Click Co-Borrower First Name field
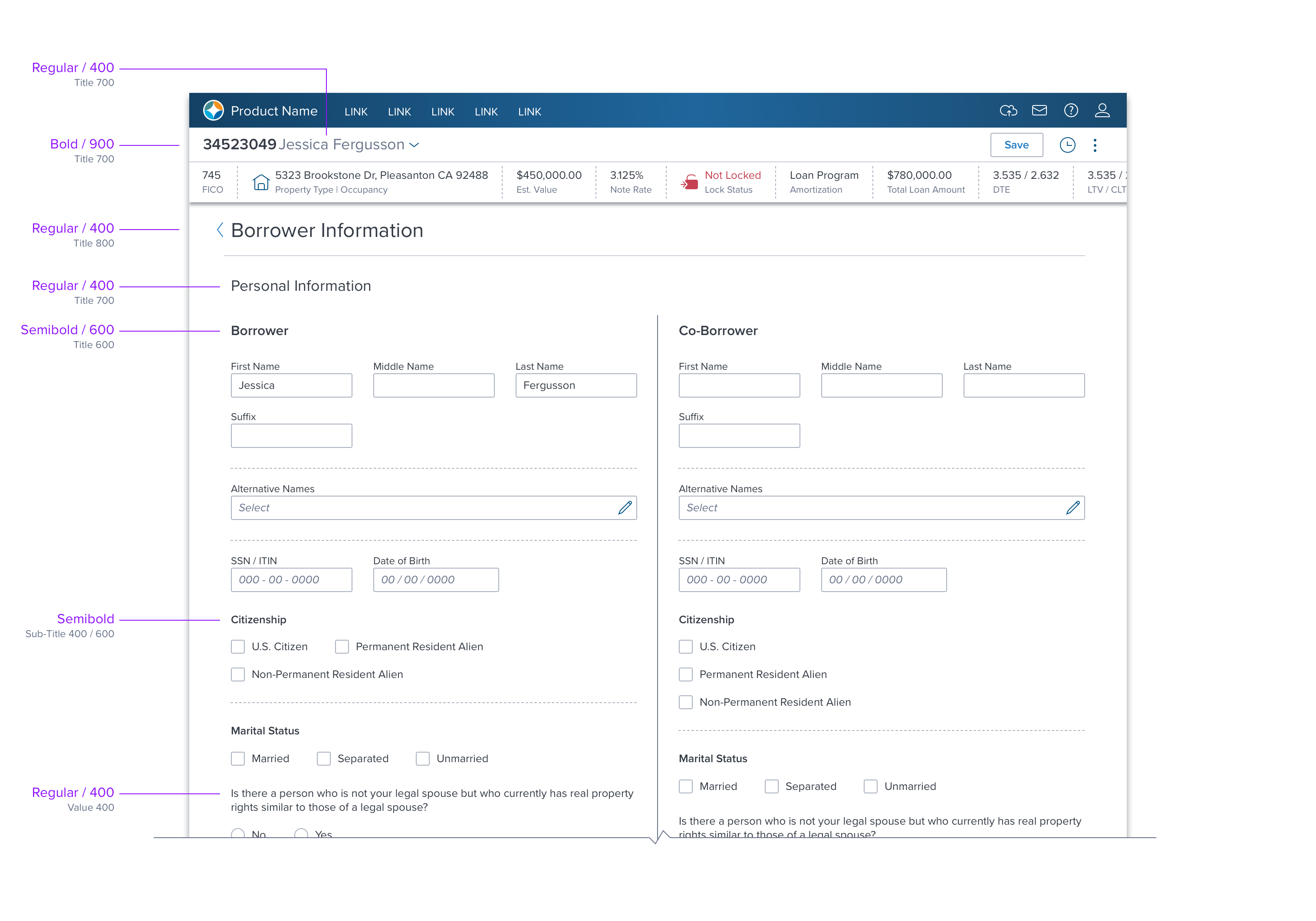This screenshot has height=921, width=1316. point(740,386)
